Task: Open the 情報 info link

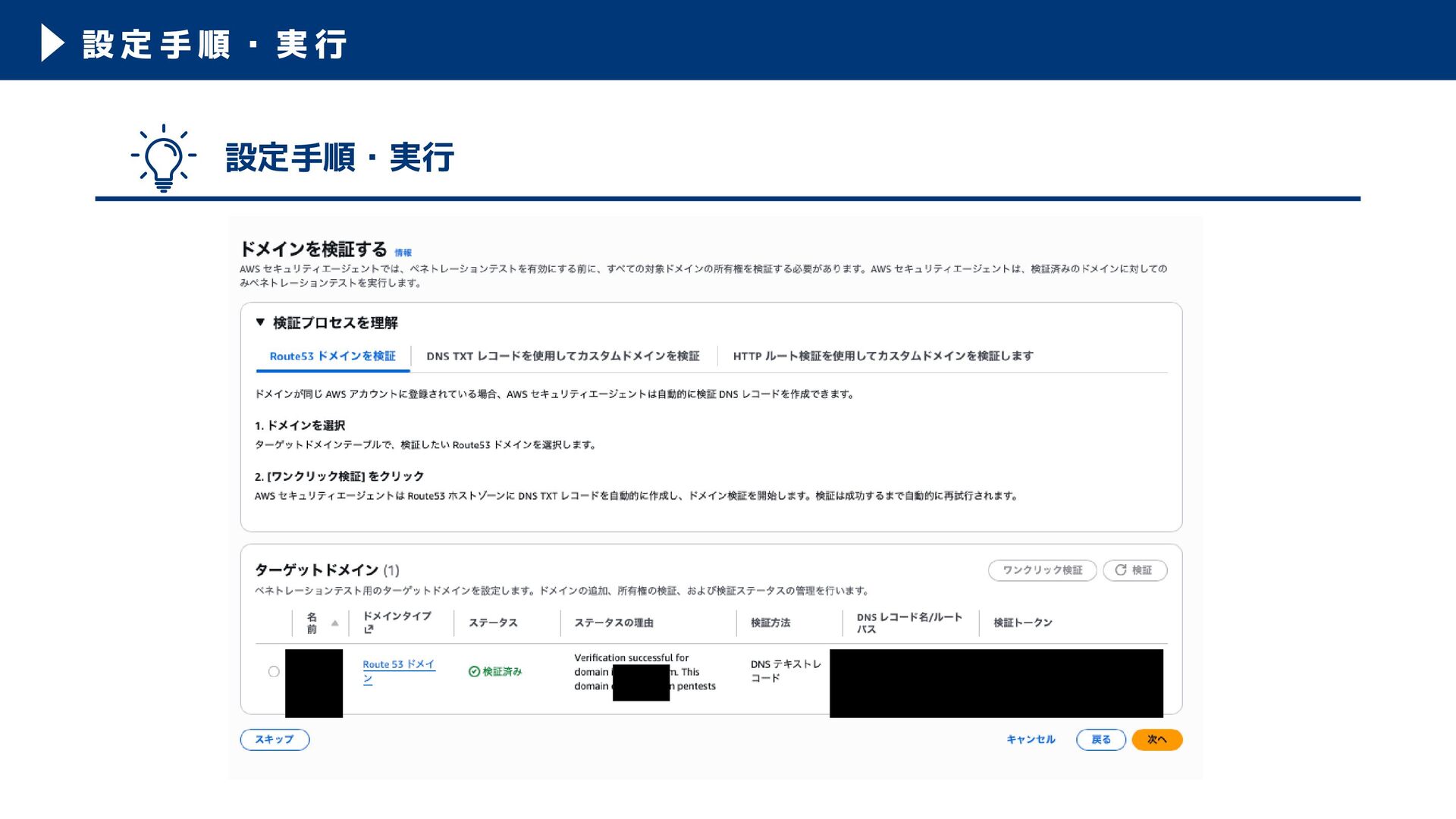Action: (403, 253)
